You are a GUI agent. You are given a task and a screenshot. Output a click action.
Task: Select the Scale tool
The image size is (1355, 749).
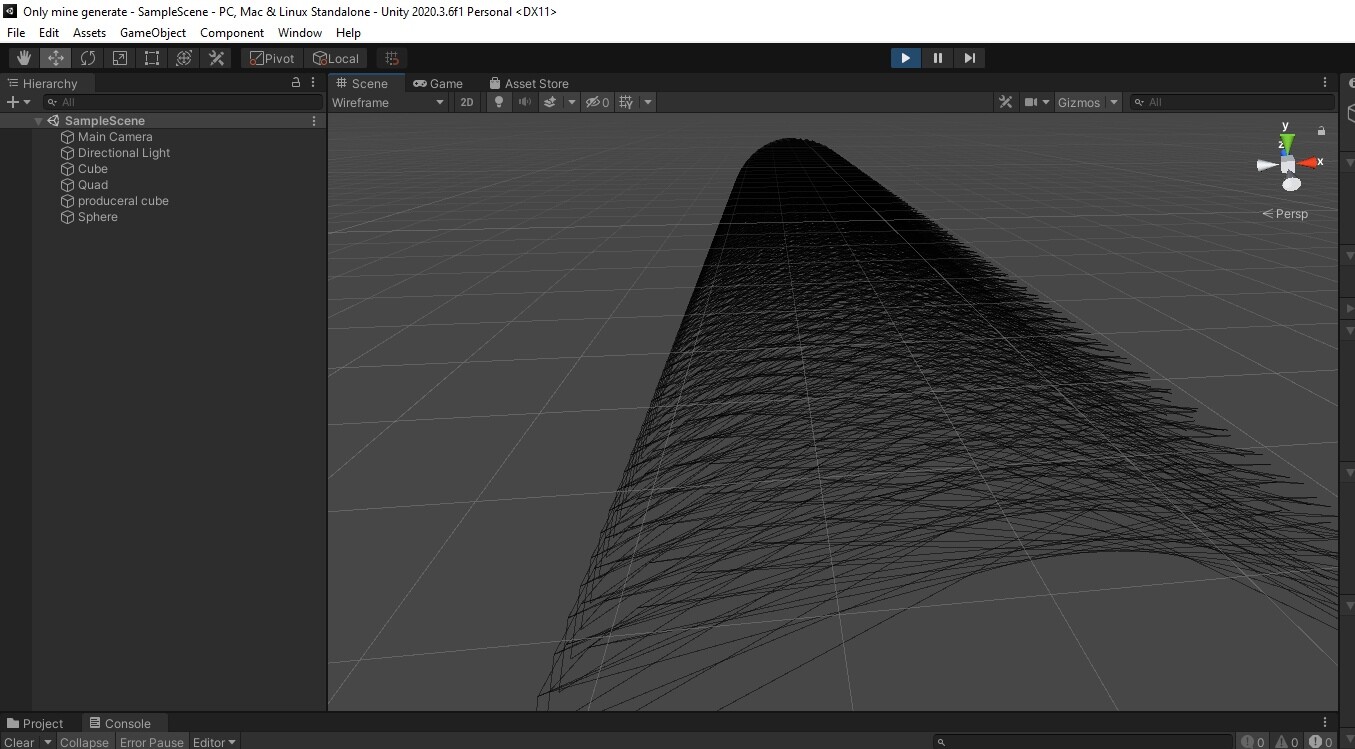(119, 57)
